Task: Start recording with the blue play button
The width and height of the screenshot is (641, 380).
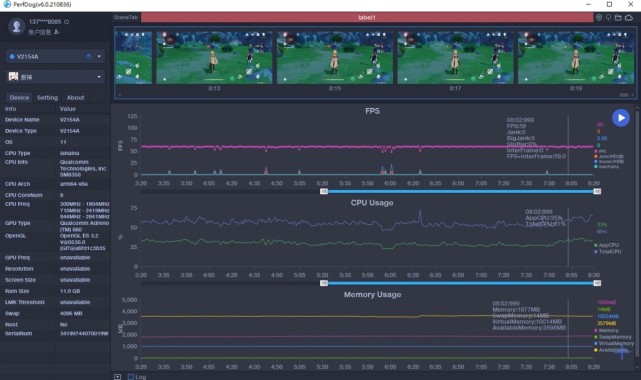Action: pyautogui.click(x=621, y=118)
